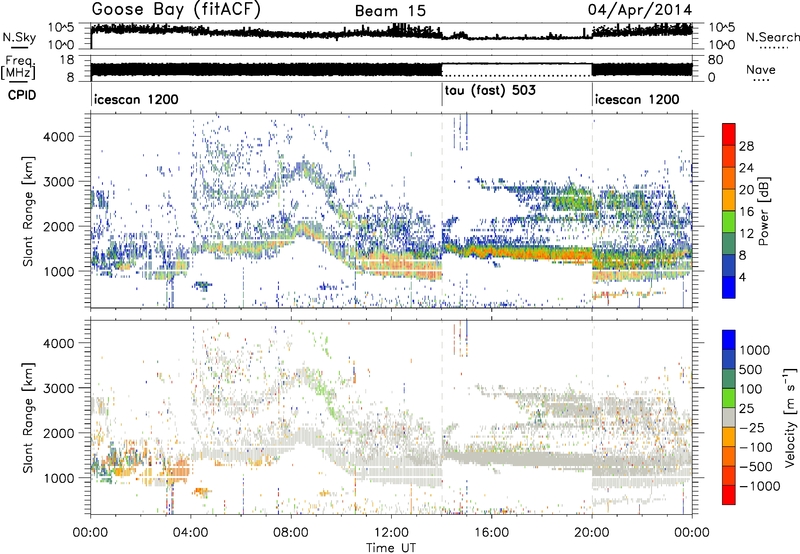Click the 'tau (fast) 503' CPID label

tap(490, 91)
